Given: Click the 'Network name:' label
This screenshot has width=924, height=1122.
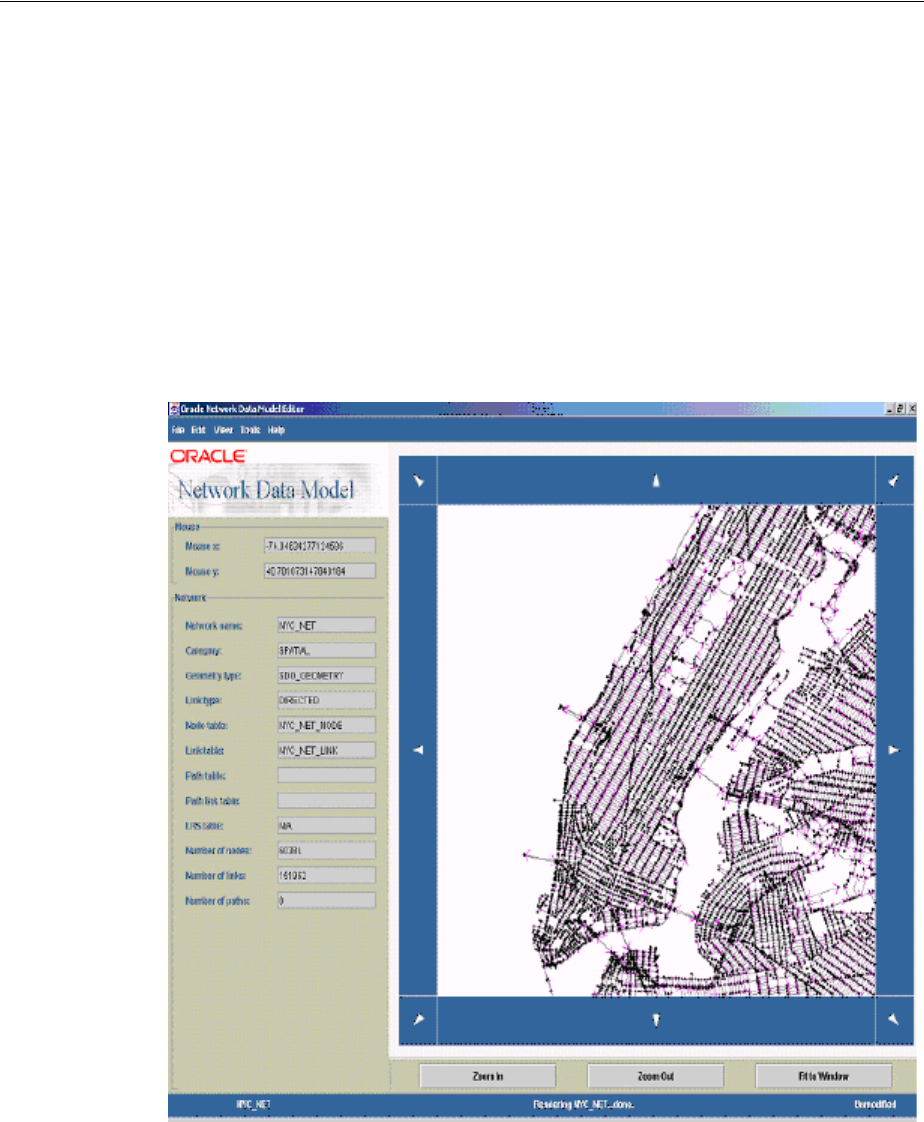Looking at the screenshot, I should pos(213,626).
